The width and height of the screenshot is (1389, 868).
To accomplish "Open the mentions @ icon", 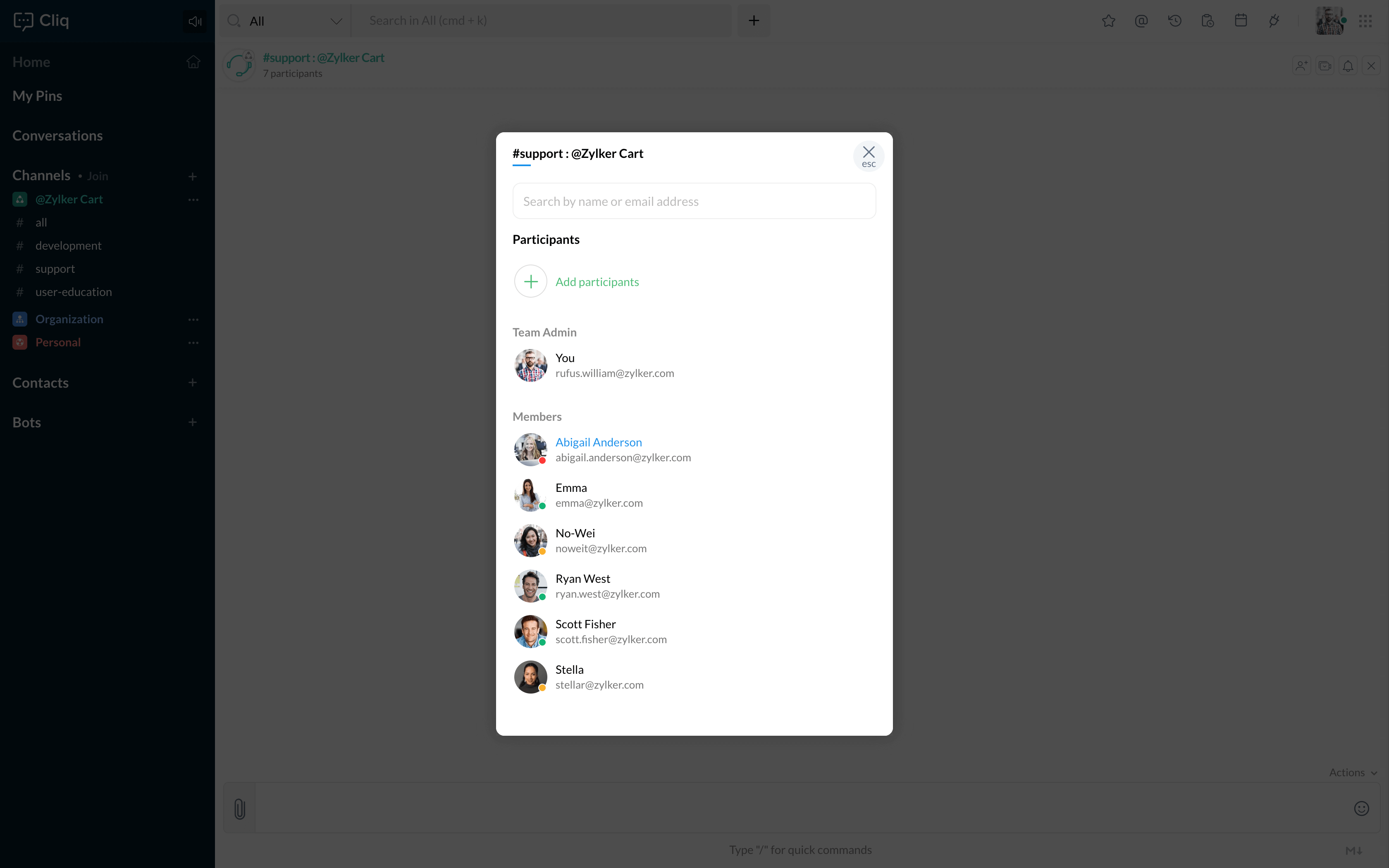I will [x=1141, y=21].
